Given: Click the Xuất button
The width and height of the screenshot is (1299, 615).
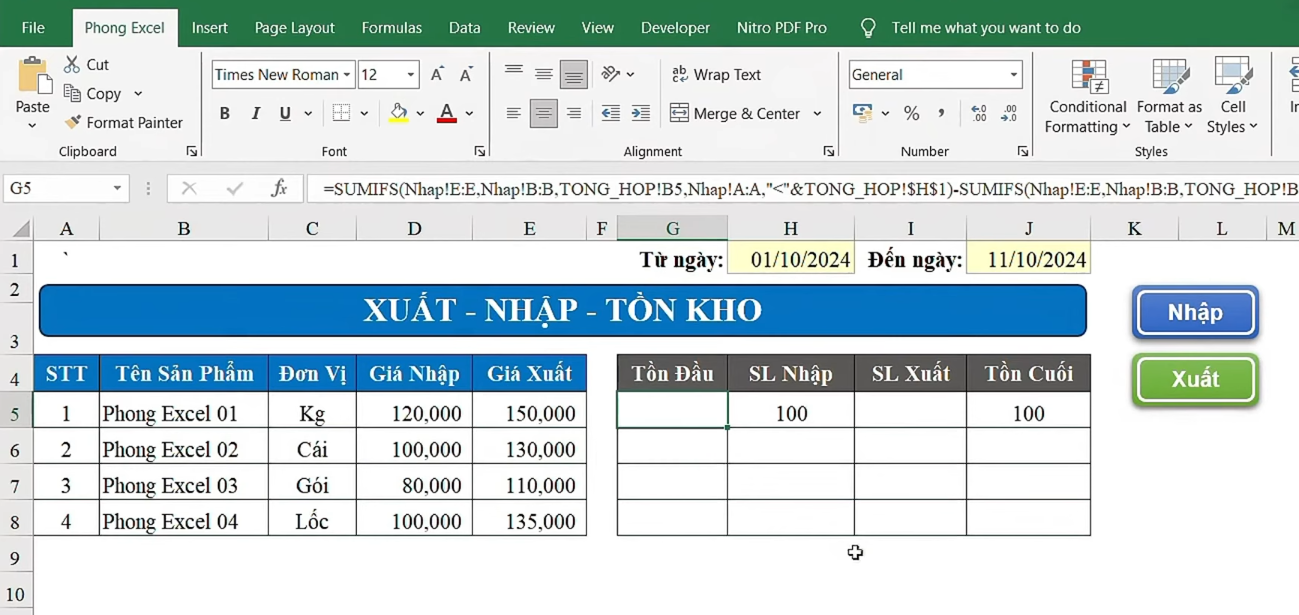Looking at the screenshot, I should [x=1194, y=379].
